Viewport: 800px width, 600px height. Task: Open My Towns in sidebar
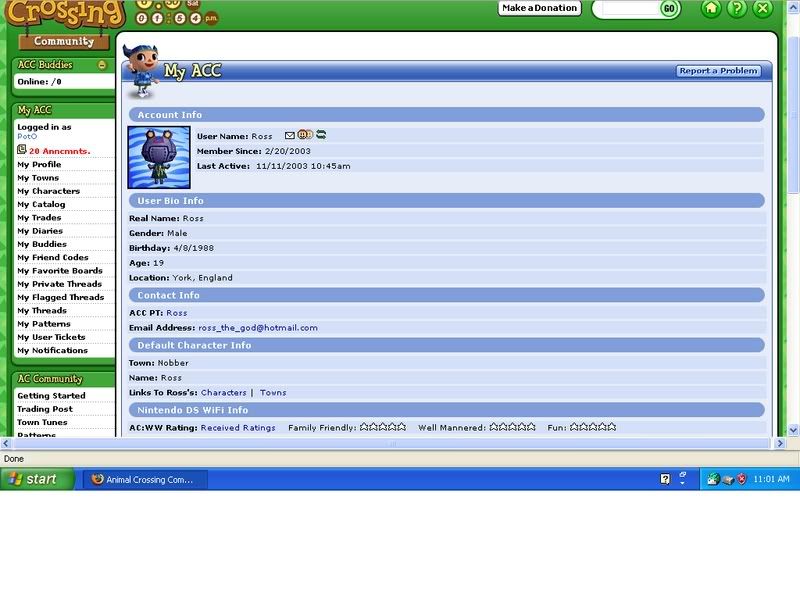point(38,178)
